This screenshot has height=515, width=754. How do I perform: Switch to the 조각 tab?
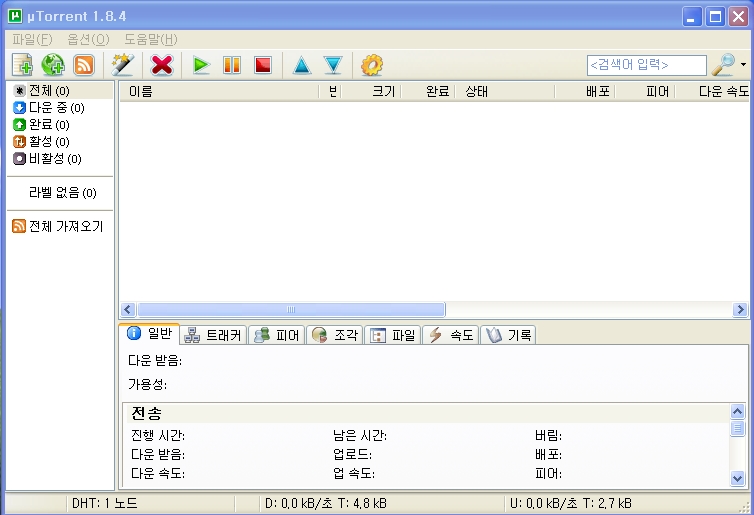click(335, 335)
